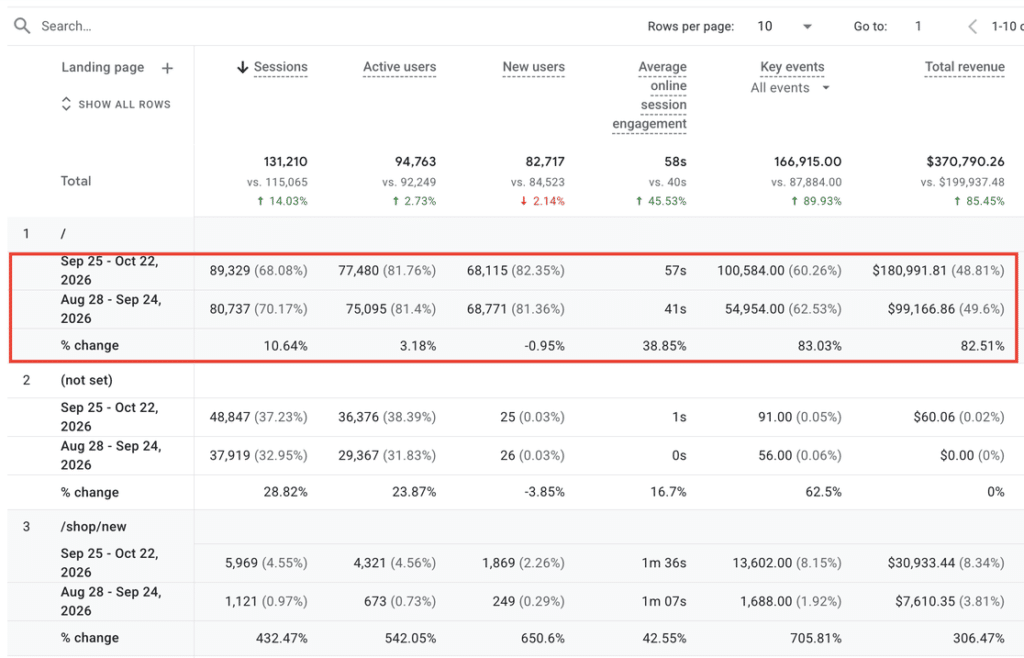Screen dimensions: 1024x658
Task: Click SHOW ALL ROWS expander
Action: click(116, 104)
